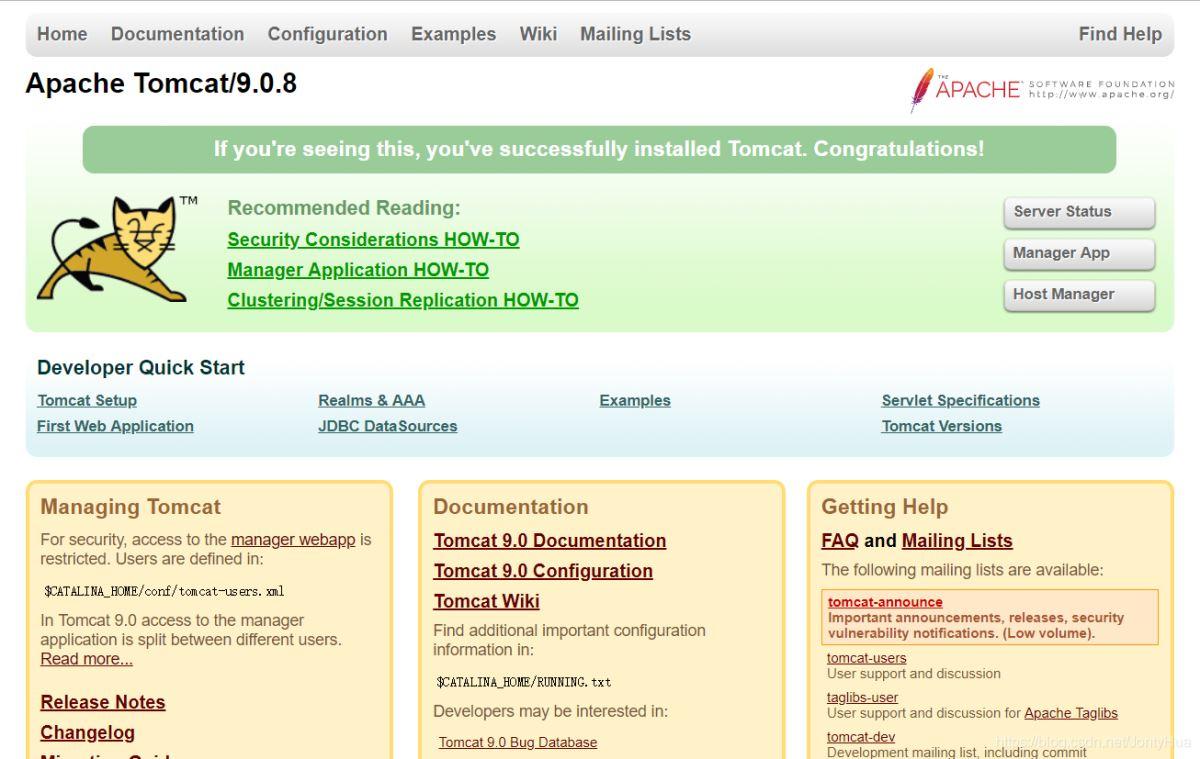Select Examples in the top navigation bar
This screenshot has width=1200, height=759.
point(453,34)
